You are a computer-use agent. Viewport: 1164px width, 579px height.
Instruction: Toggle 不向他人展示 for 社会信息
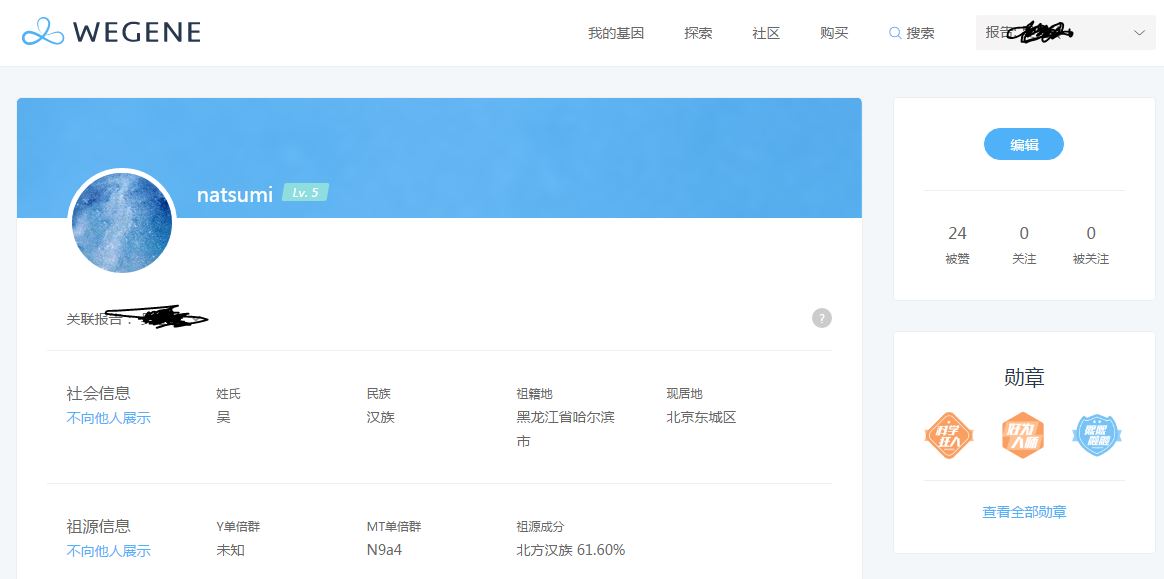click(108, 418)
